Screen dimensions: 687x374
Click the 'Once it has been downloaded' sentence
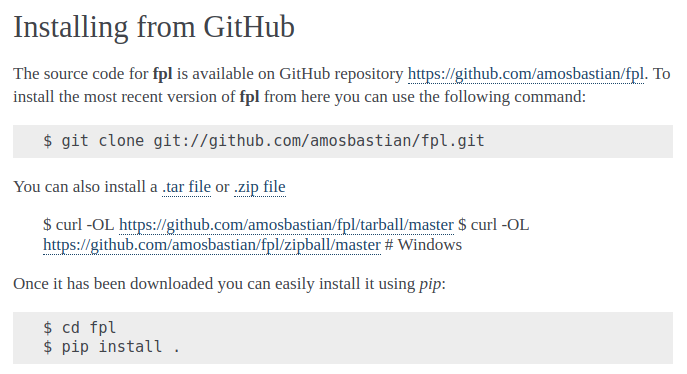113,284
